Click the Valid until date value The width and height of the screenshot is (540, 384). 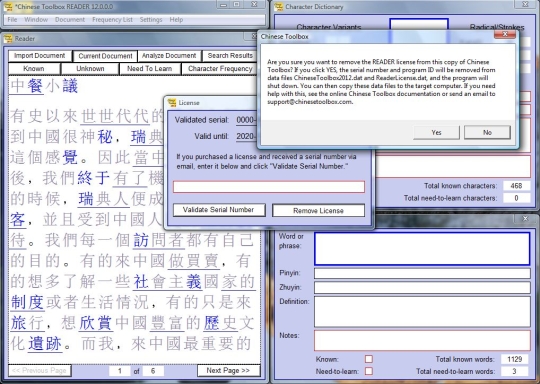(x=246, y=136)
